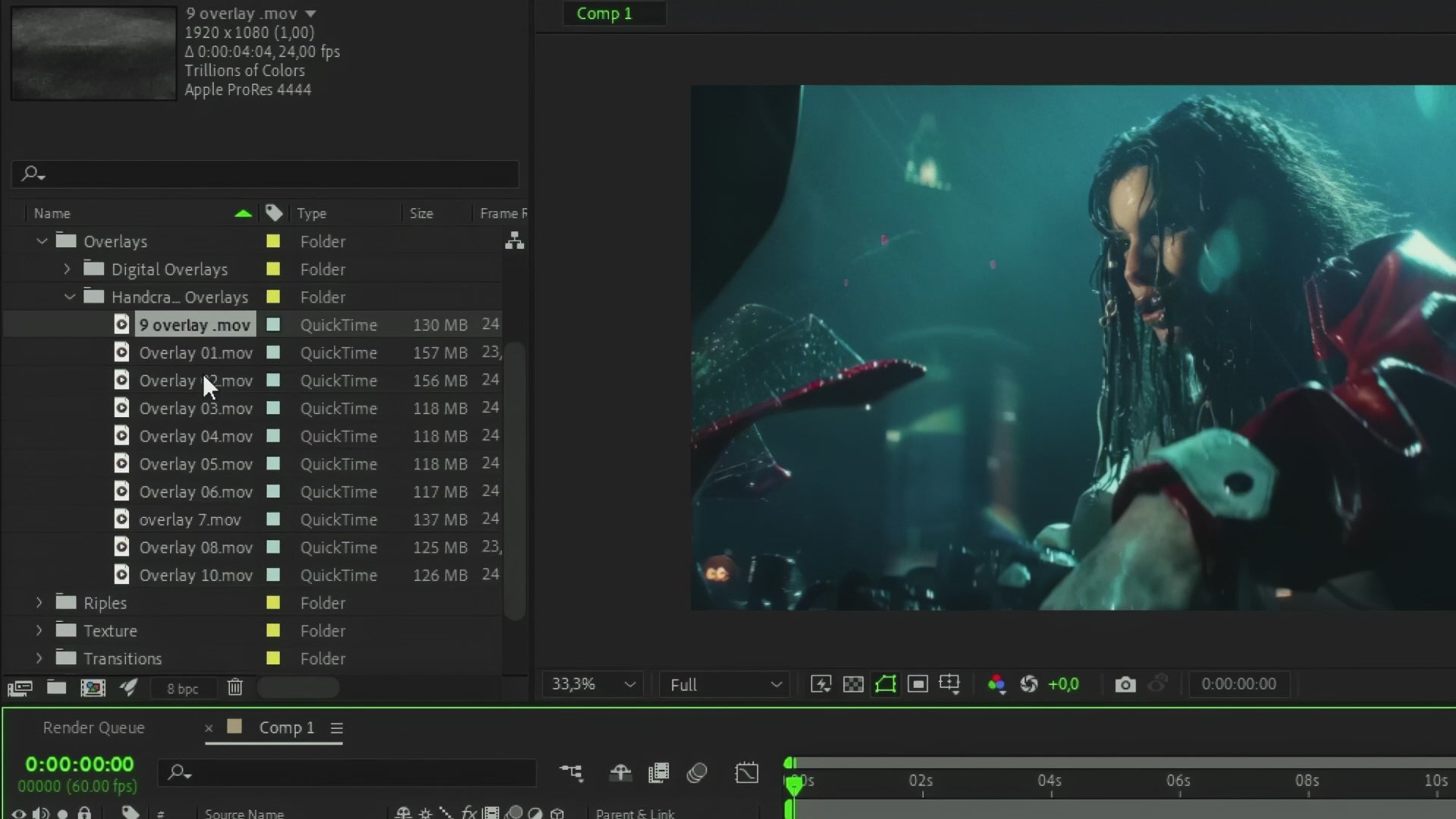This screenshot has width=1456, height=819.
Task: Switch to the Render Queue tab
Action: (x=93, y=727)
